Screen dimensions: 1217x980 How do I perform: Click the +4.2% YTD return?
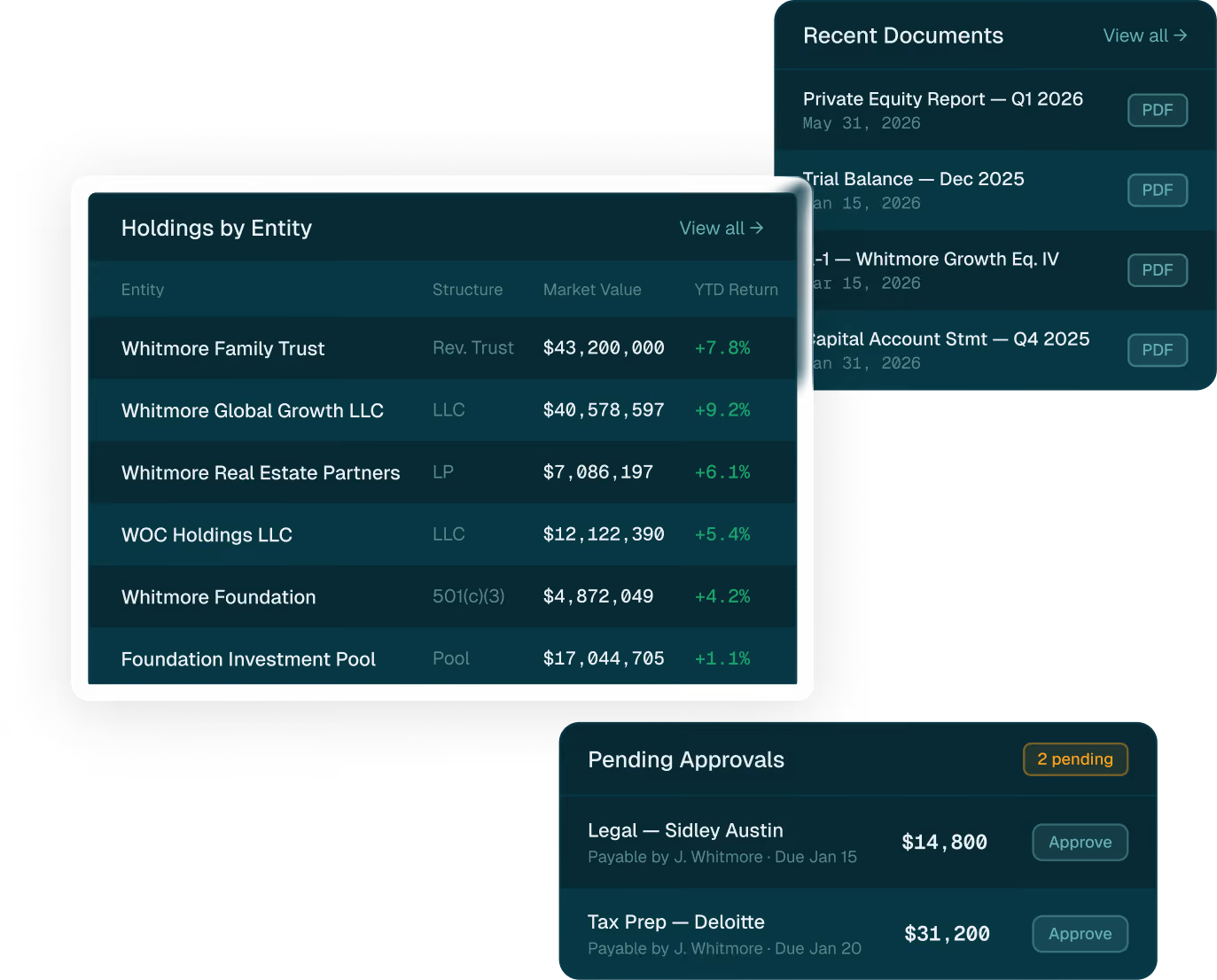tap(722, 596)
